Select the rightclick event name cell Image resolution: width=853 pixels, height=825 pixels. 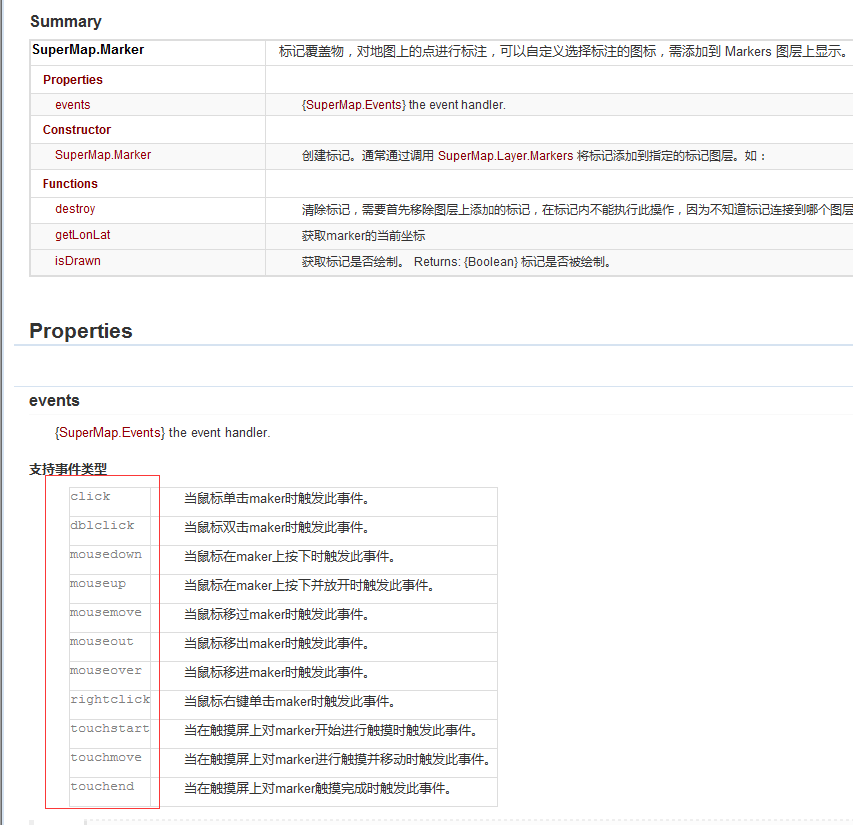coord(110,705)
